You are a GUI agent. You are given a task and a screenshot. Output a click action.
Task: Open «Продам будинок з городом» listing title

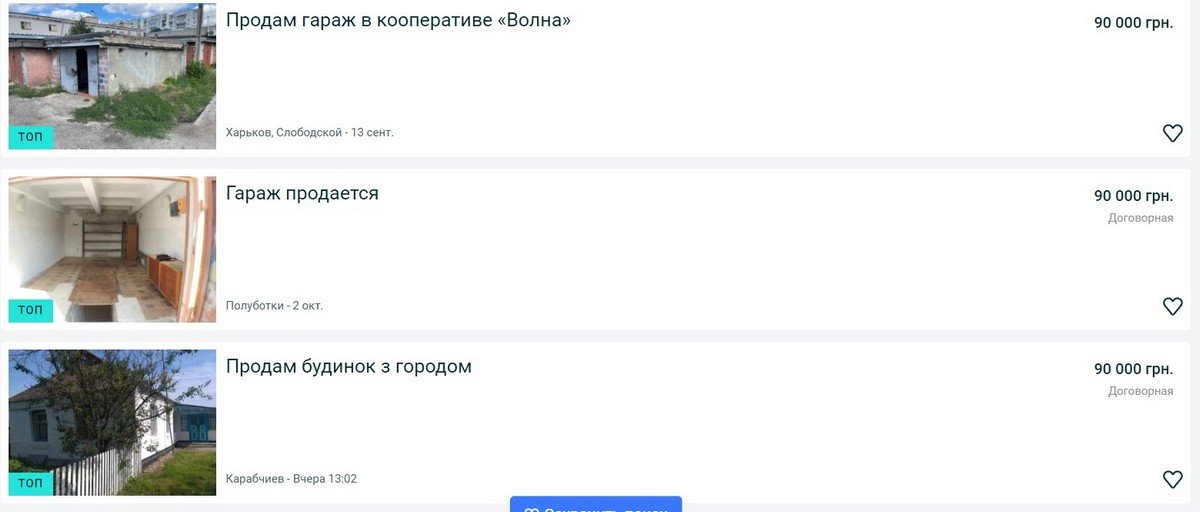pos(348,366)
